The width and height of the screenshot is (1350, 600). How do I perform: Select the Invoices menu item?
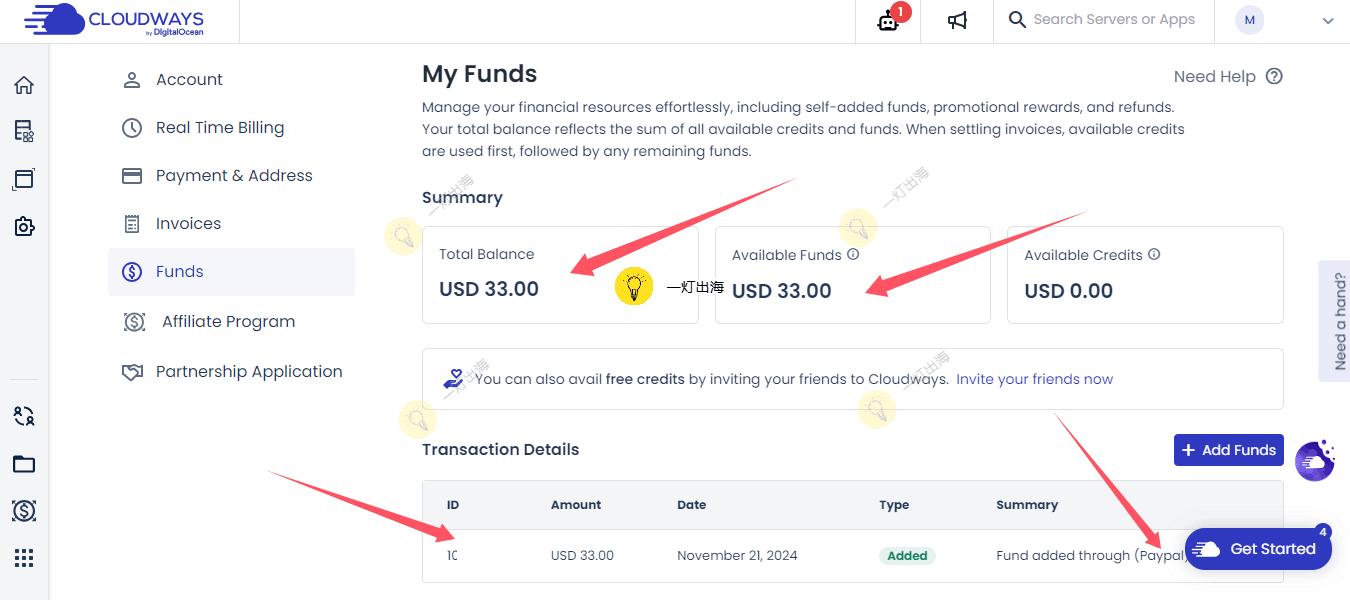click(188, 224)
